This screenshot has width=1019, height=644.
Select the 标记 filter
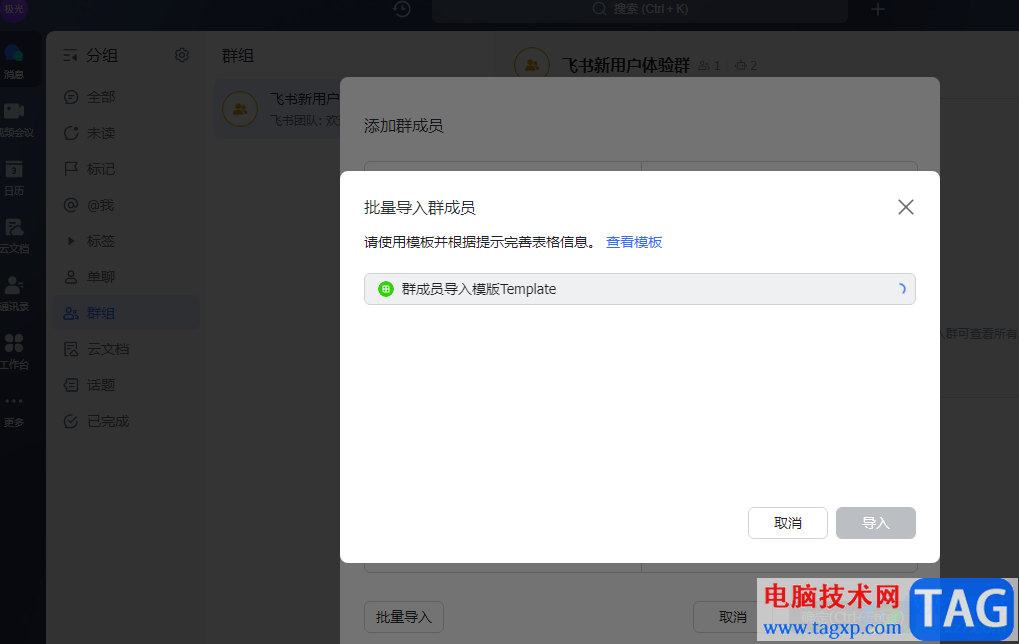(x=125, y=170)
